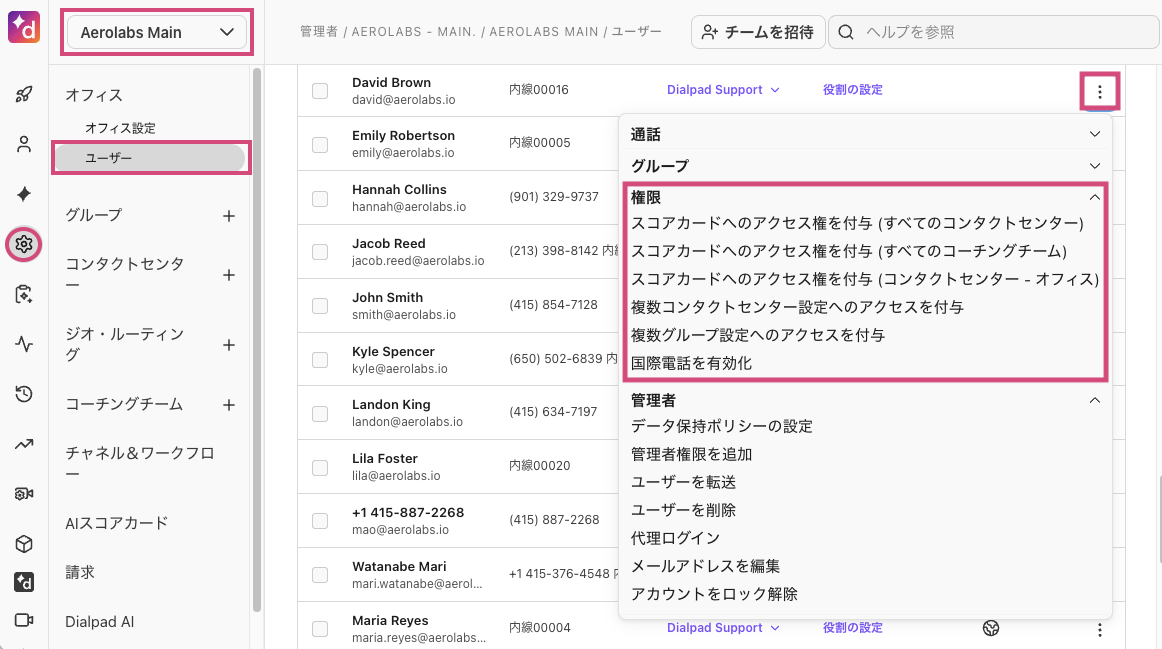Screen dimensions: 1162x649
Task: Open the Aerolabs Main office dropdown
Action: click(156, 32)
